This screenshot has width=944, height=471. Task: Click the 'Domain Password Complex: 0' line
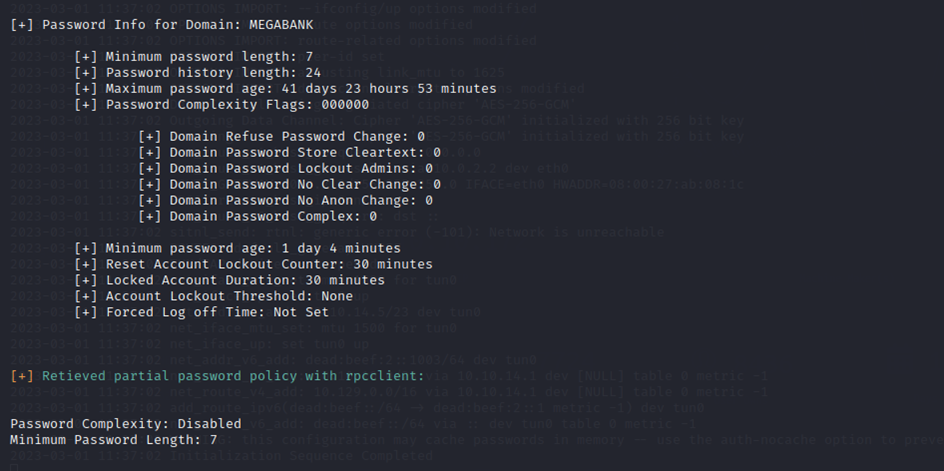(257, 216)
